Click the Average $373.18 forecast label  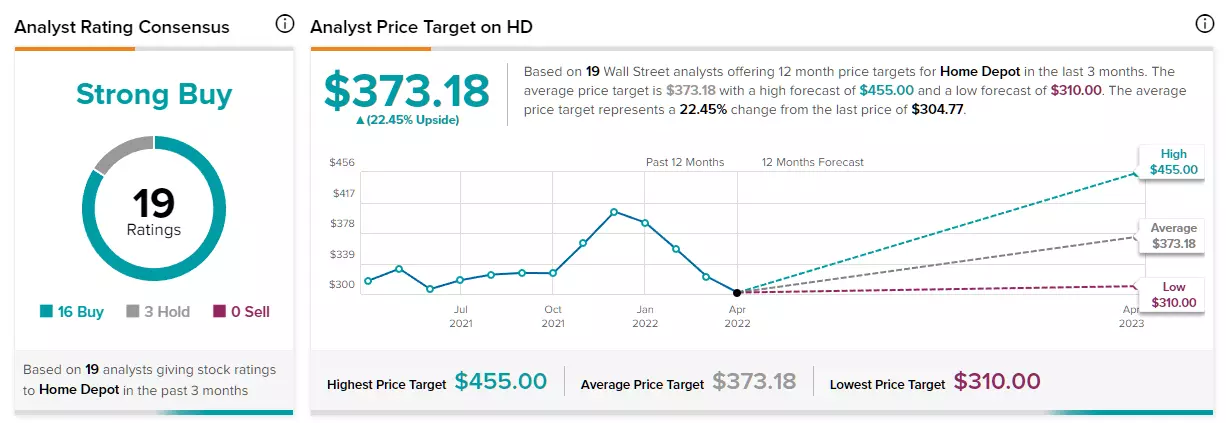[x=1174, y=236]
